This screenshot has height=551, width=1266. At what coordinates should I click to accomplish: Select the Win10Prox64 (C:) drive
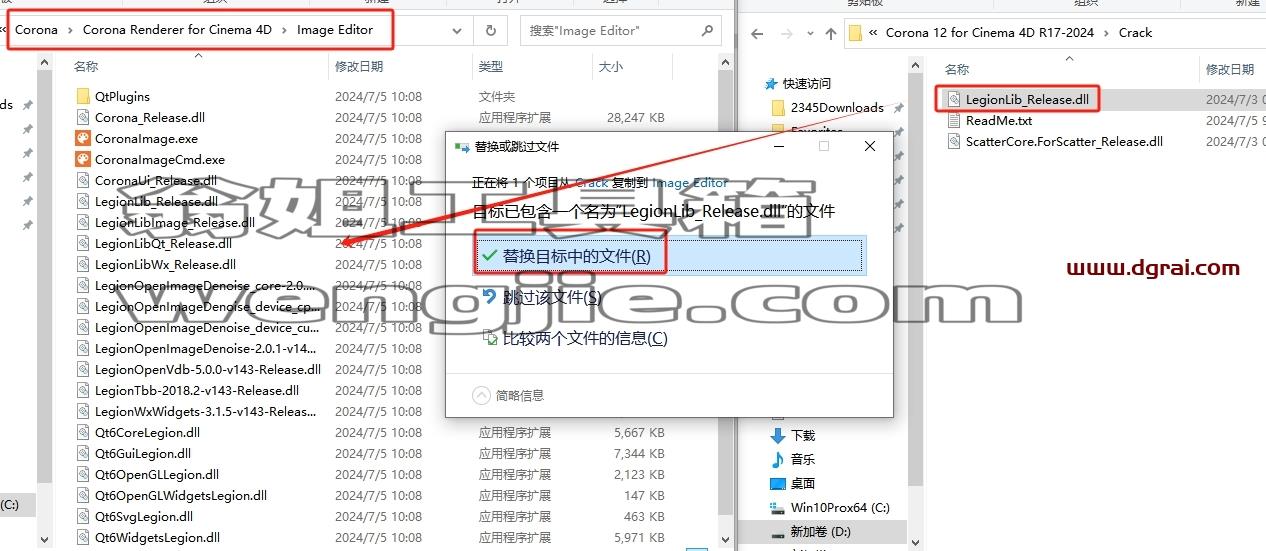pyautogui.click(x=838, y=507)
